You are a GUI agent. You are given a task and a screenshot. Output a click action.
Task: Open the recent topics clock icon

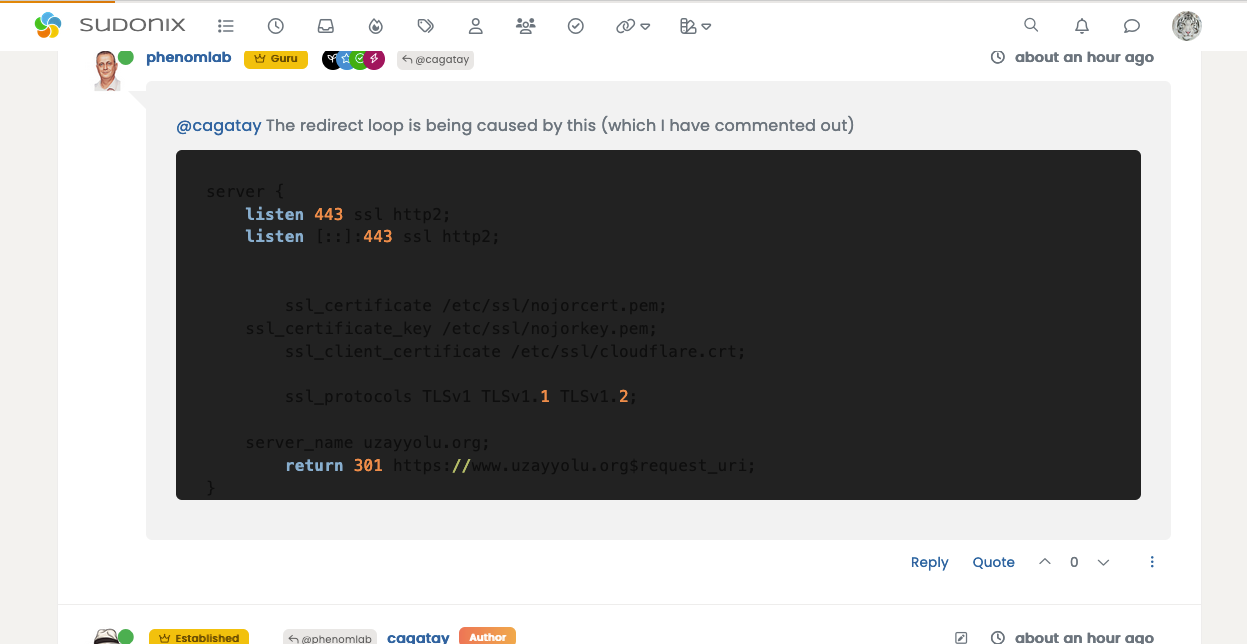click(276, 27)
